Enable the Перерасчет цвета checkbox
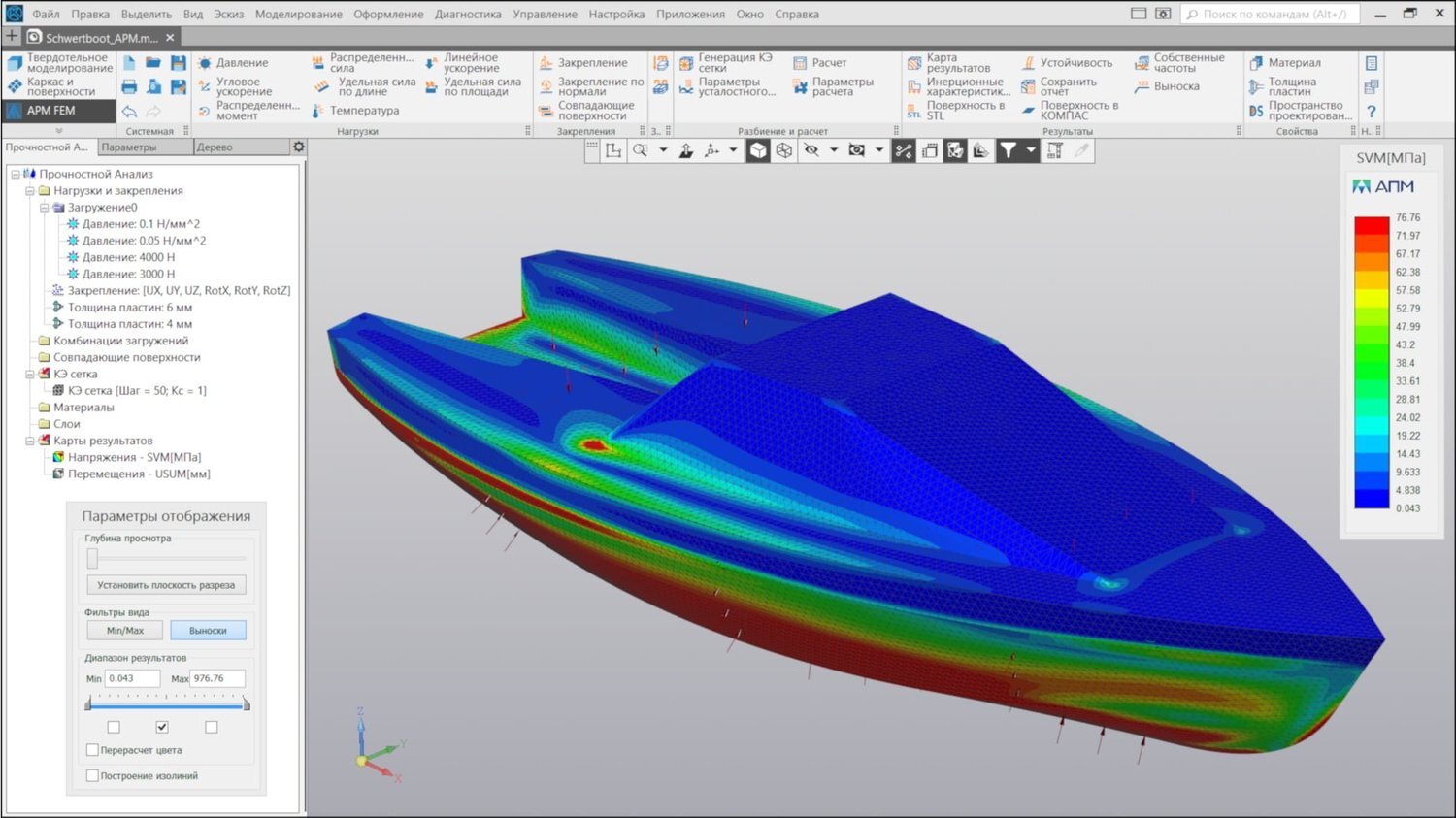The image size is (1456, 818). tap(92, 750)
